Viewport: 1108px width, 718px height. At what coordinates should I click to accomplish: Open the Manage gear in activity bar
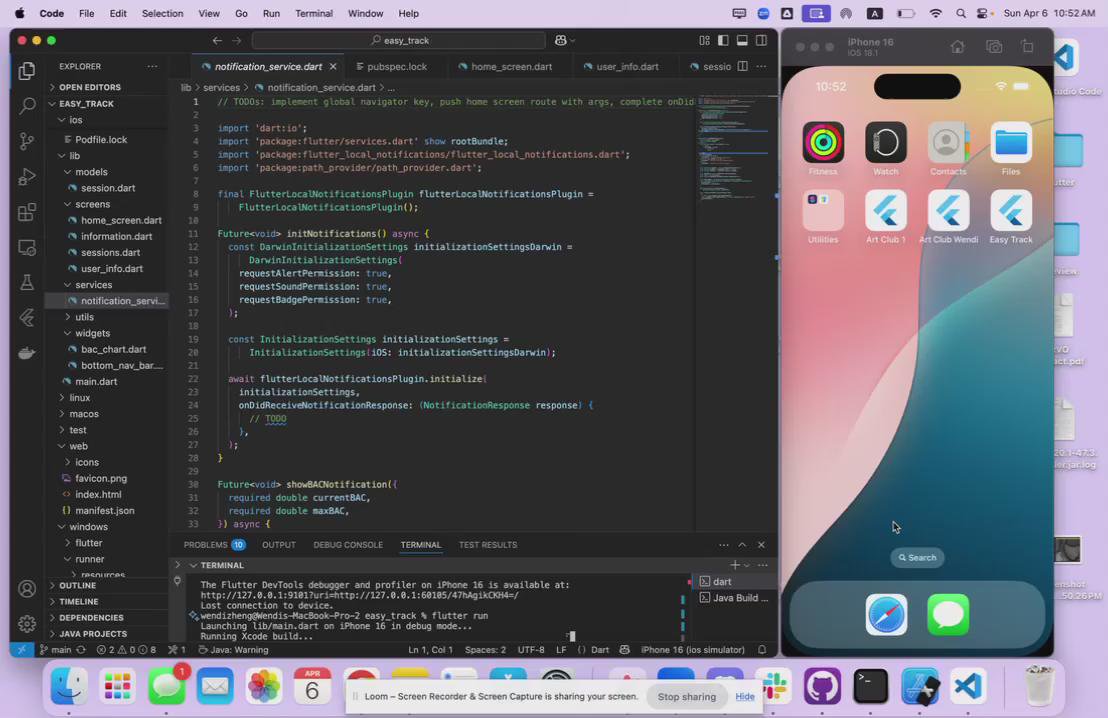(27, 624)
